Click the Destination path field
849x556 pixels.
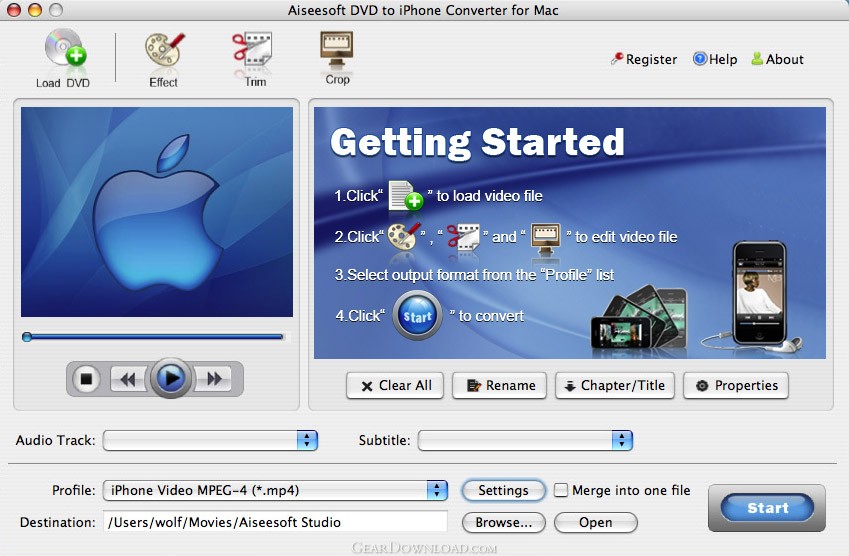pos(275,522)
